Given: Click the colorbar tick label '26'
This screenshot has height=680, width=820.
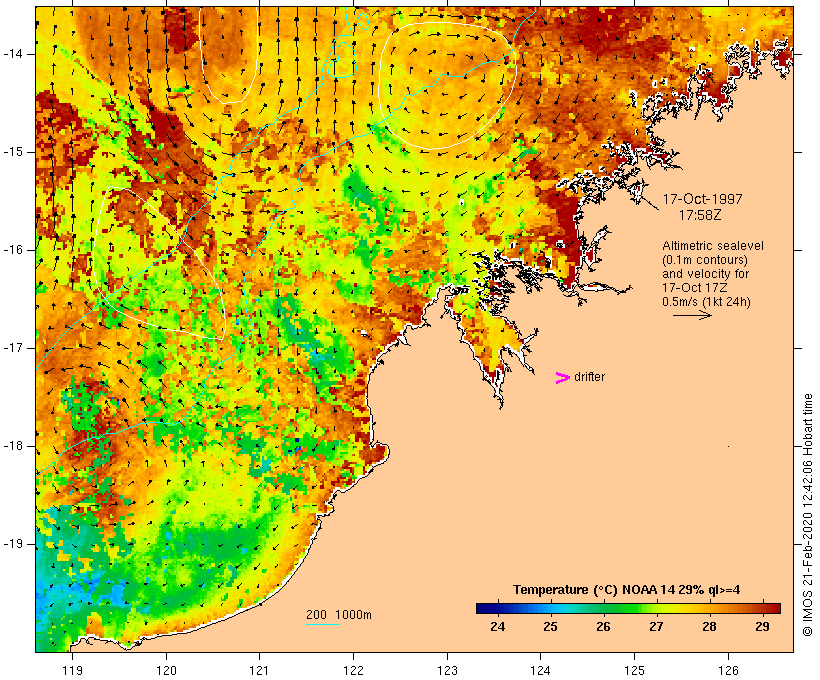Looking at the screenshot, I should point(603,627).
